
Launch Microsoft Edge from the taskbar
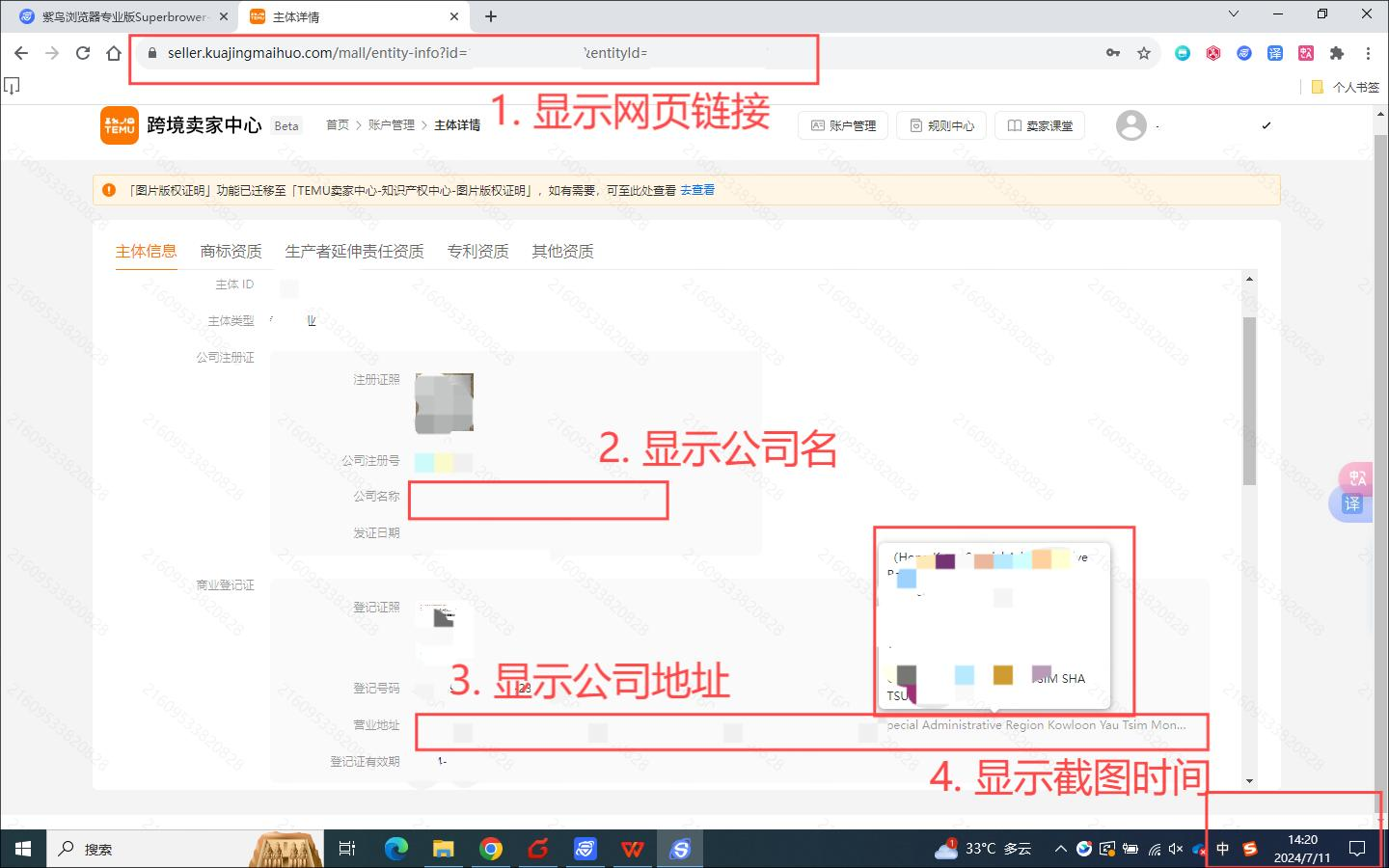[x=395, y=849]
